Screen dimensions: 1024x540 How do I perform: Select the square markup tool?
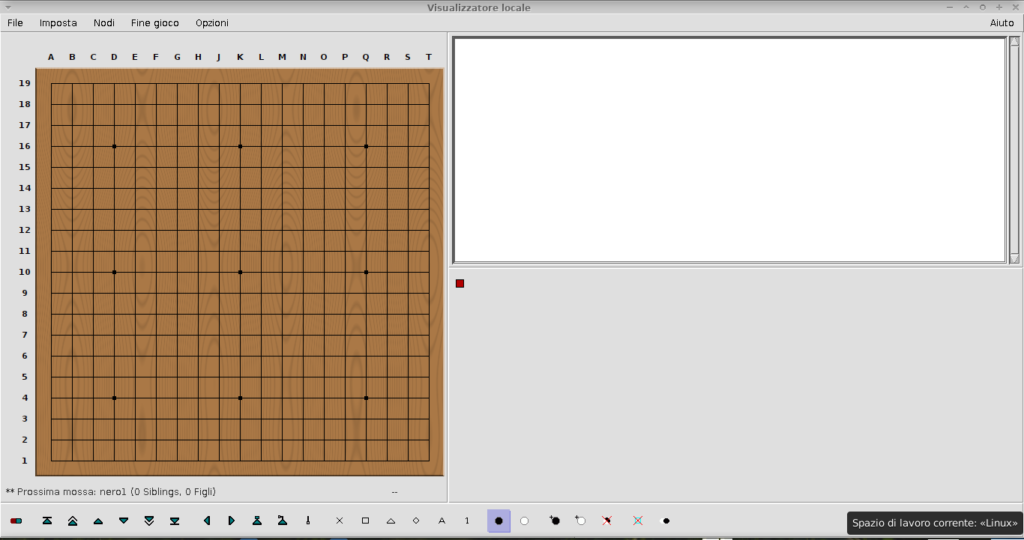point(365,521)
